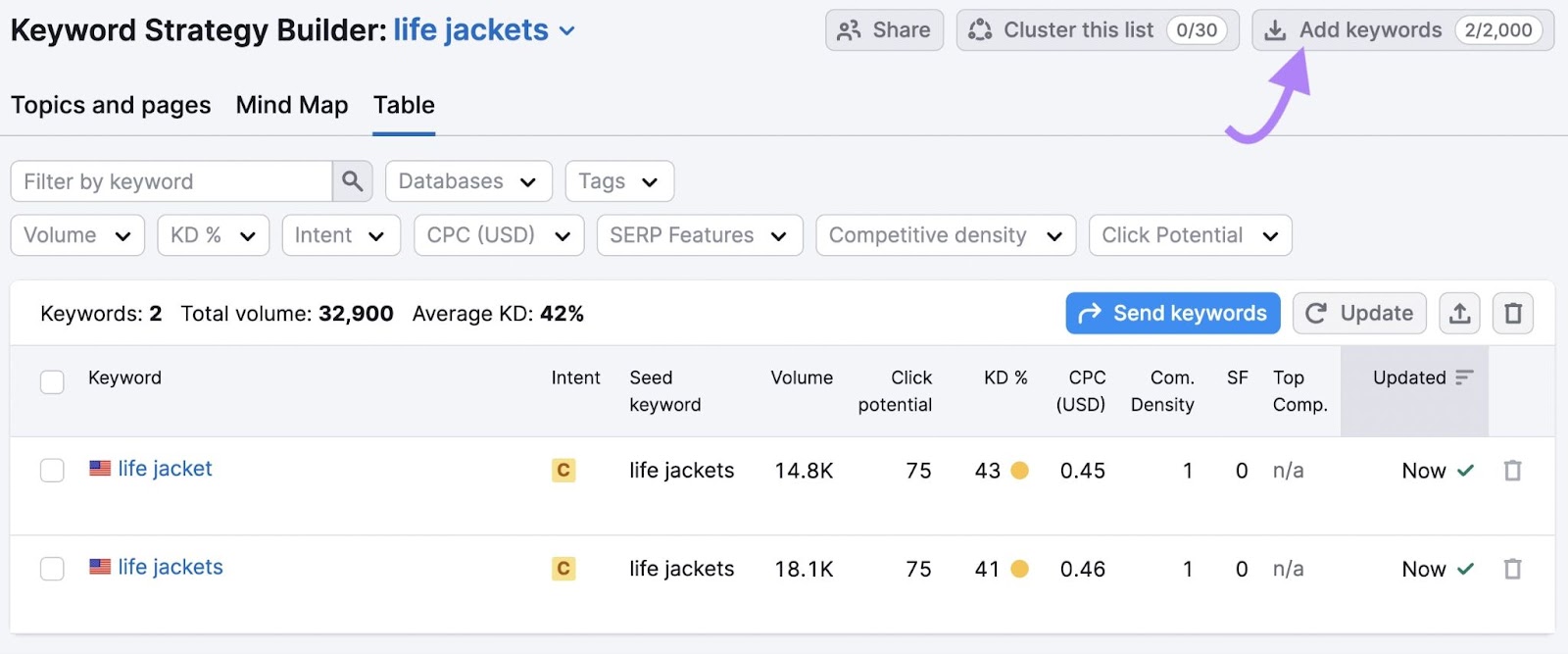Click the green checkmark in life jacket row
This screenshot has width=1568, height=654.
(1465, 471)
